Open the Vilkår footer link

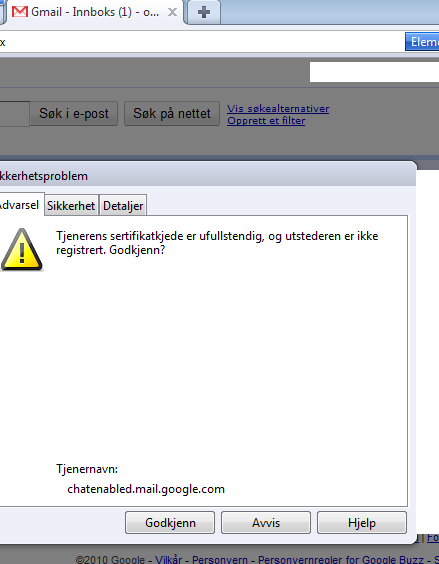click(x=168, y=559)
